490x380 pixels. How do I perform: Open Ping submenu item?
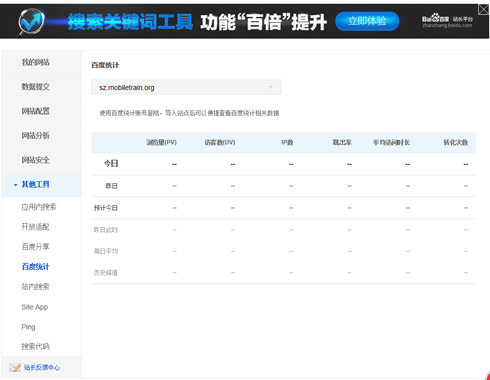[x=28, y=327]
